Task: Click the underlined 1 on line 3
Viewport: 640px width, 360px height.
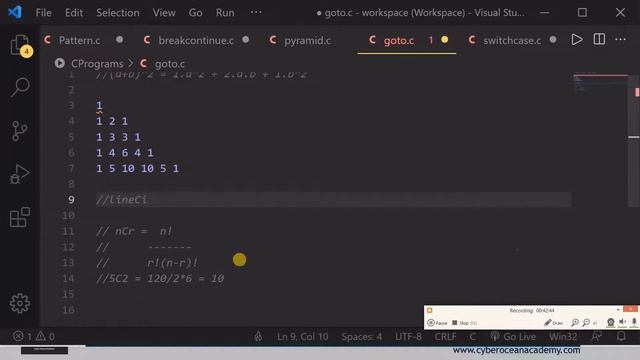Action: point(99,106)
